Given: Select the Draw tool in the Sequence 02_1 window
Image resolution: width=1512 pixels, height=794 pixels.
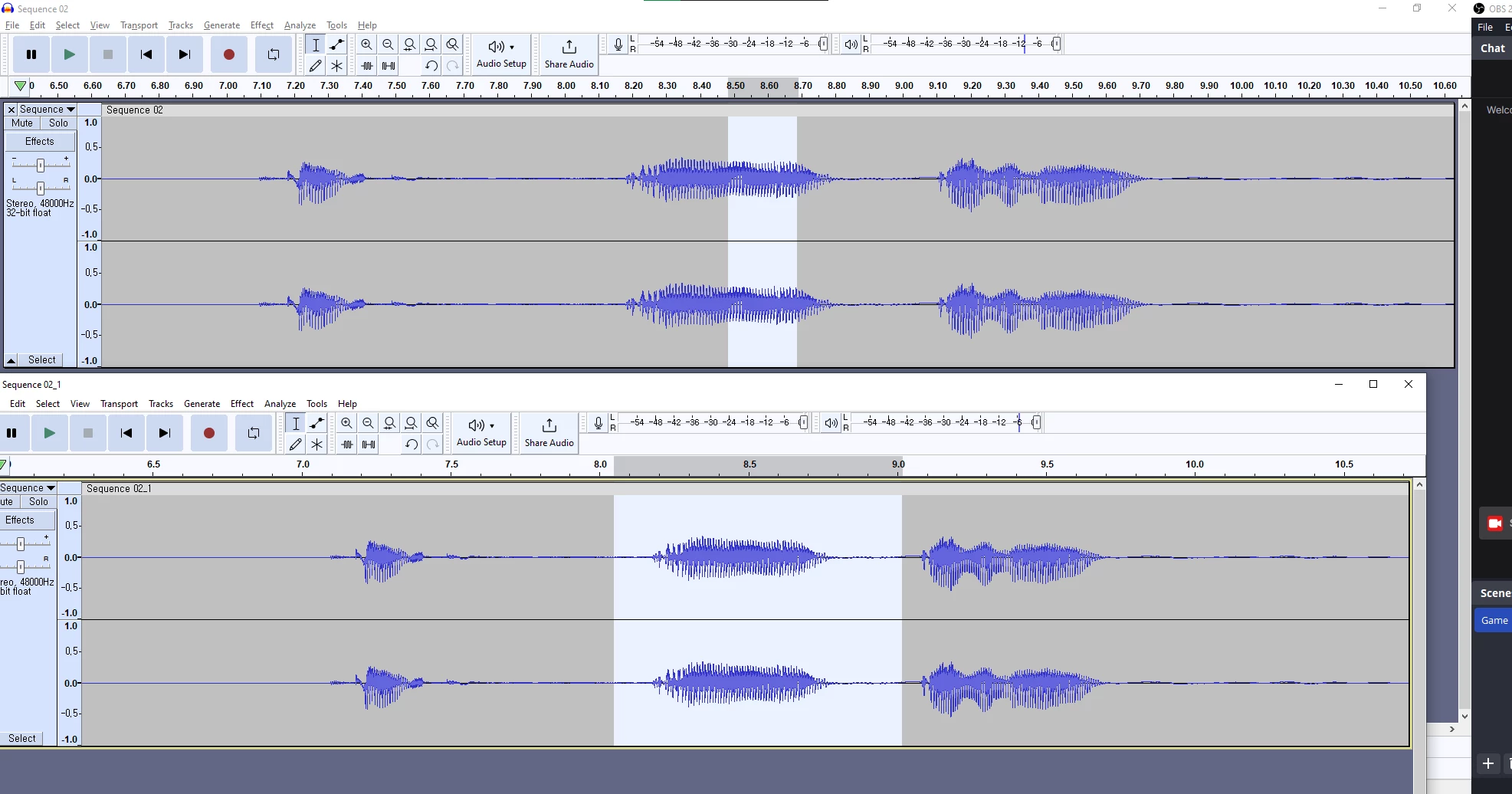Looking at the screenshot, I should [x=296, y=445].
